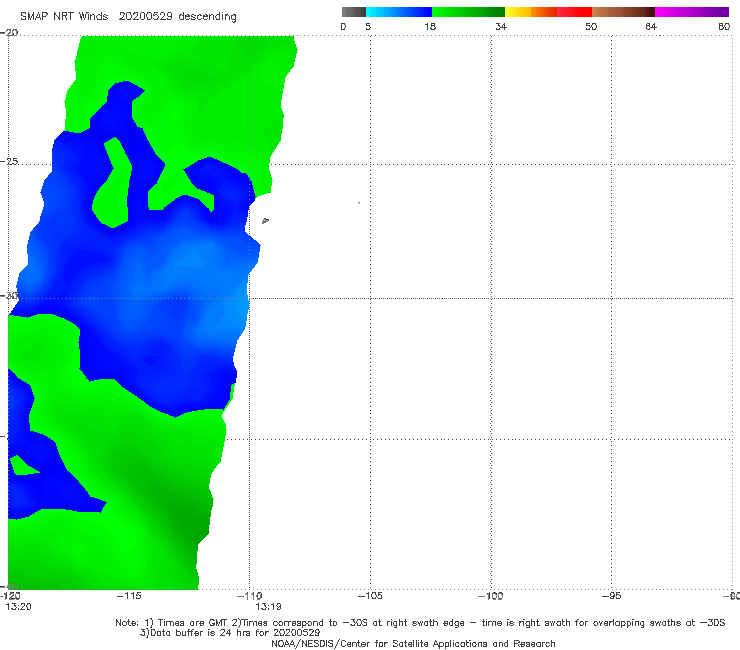This screenshot has width=740, height=650.
Task: Select the green segment of the color bar
Action: (468, 12)
